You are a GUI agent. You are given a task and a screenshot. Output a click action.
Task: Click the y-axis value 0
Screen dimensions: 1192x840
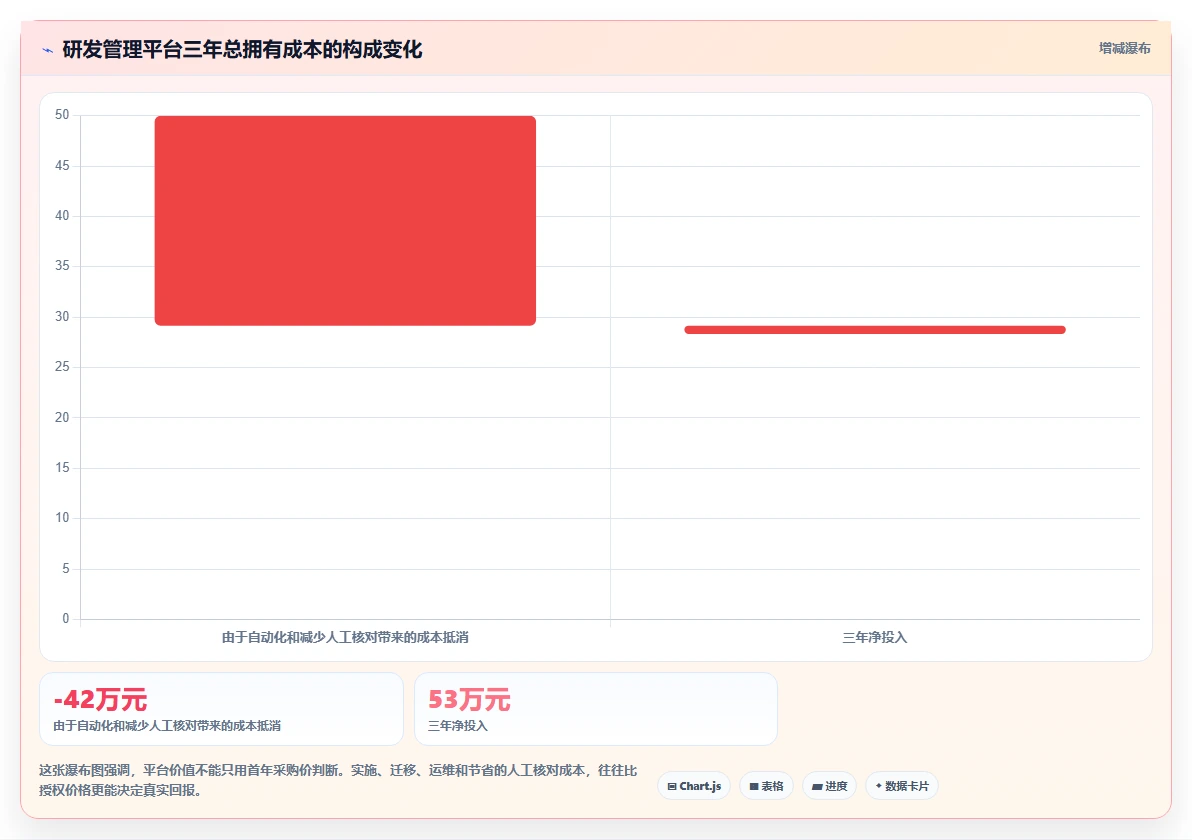tap(65, 618)
